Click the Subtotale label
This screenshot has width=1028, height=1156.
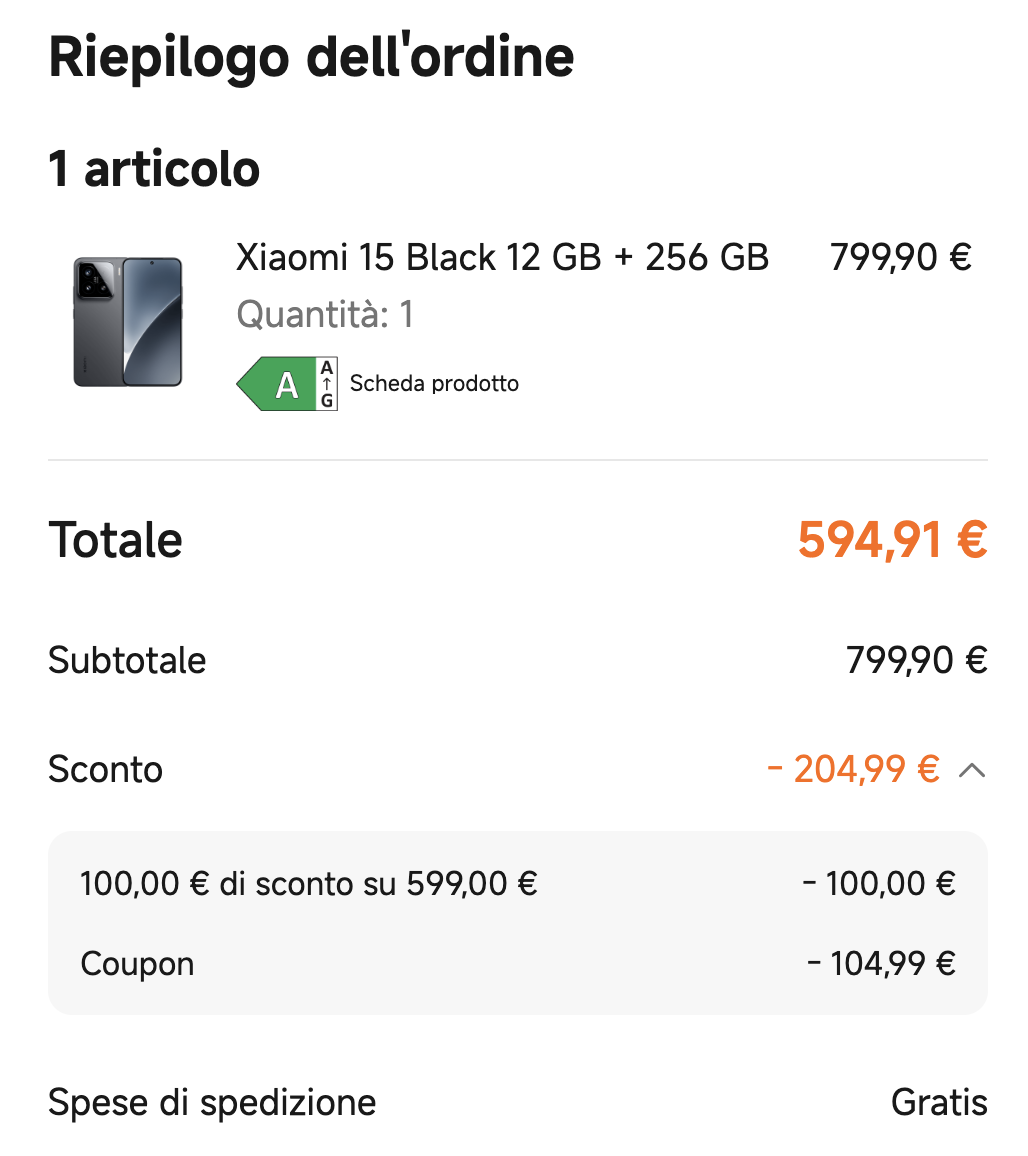tap(127, 660)
